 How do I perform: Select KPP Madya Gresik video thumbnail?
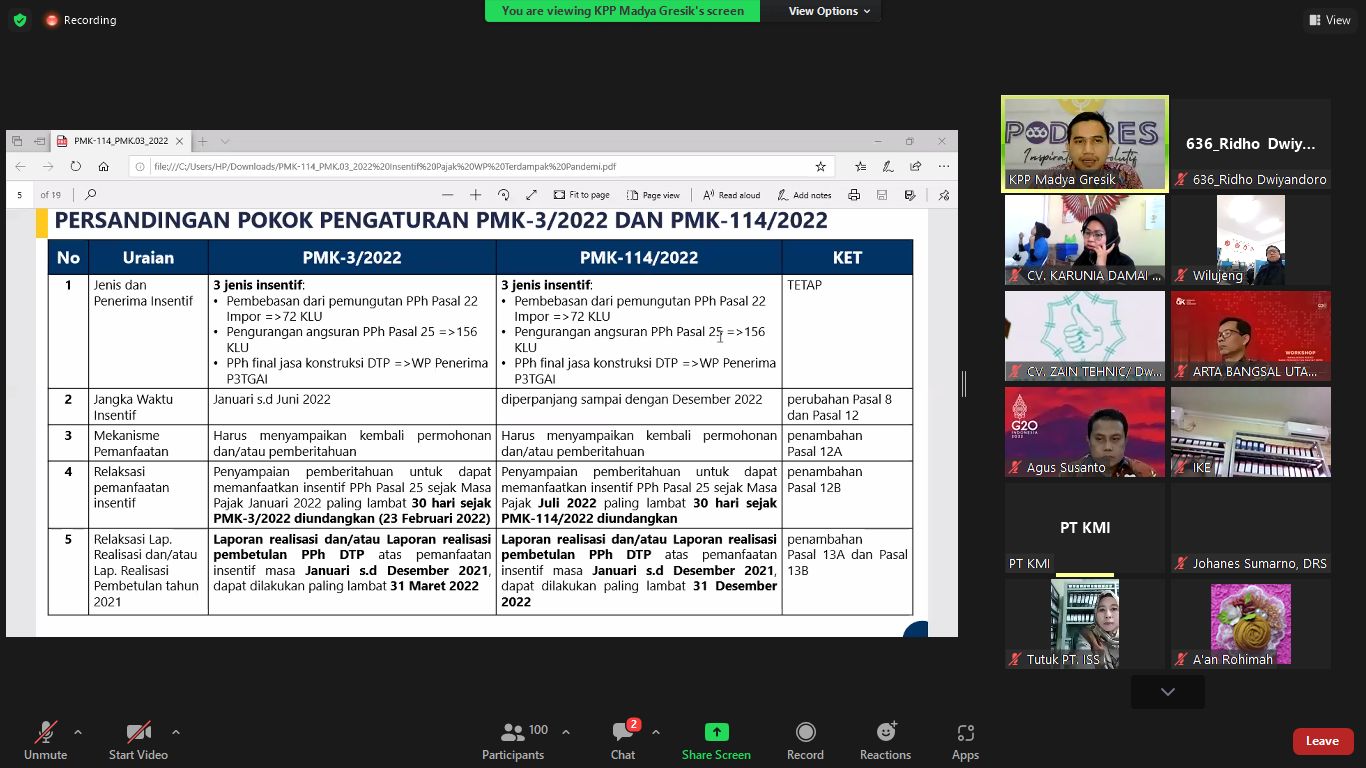tap(1085, 144)
